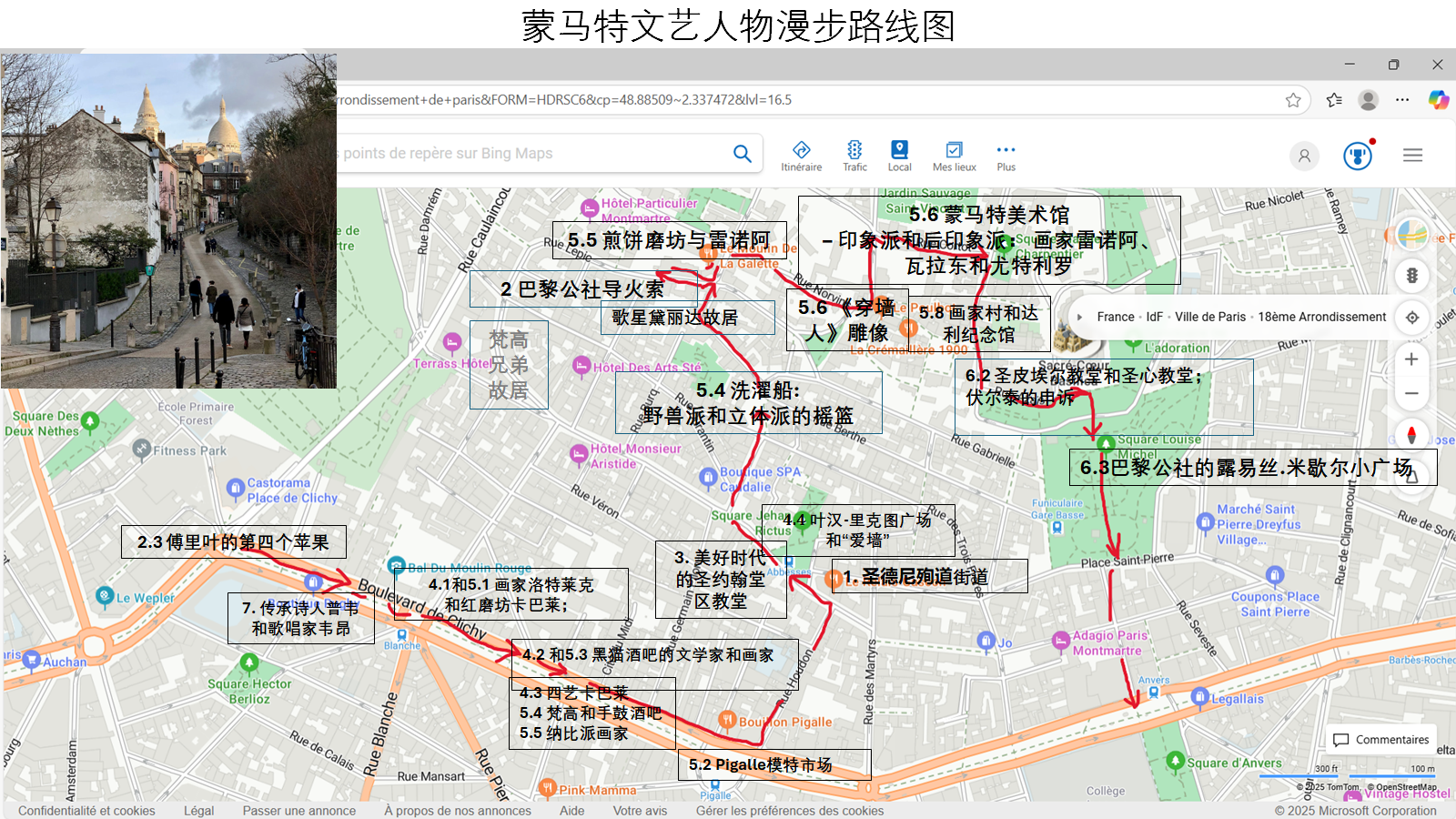The height and width of the screenshot is (819, 1456).
Task: Open the Local places icon
Action: pyautogui.click(x=899, y=155)
